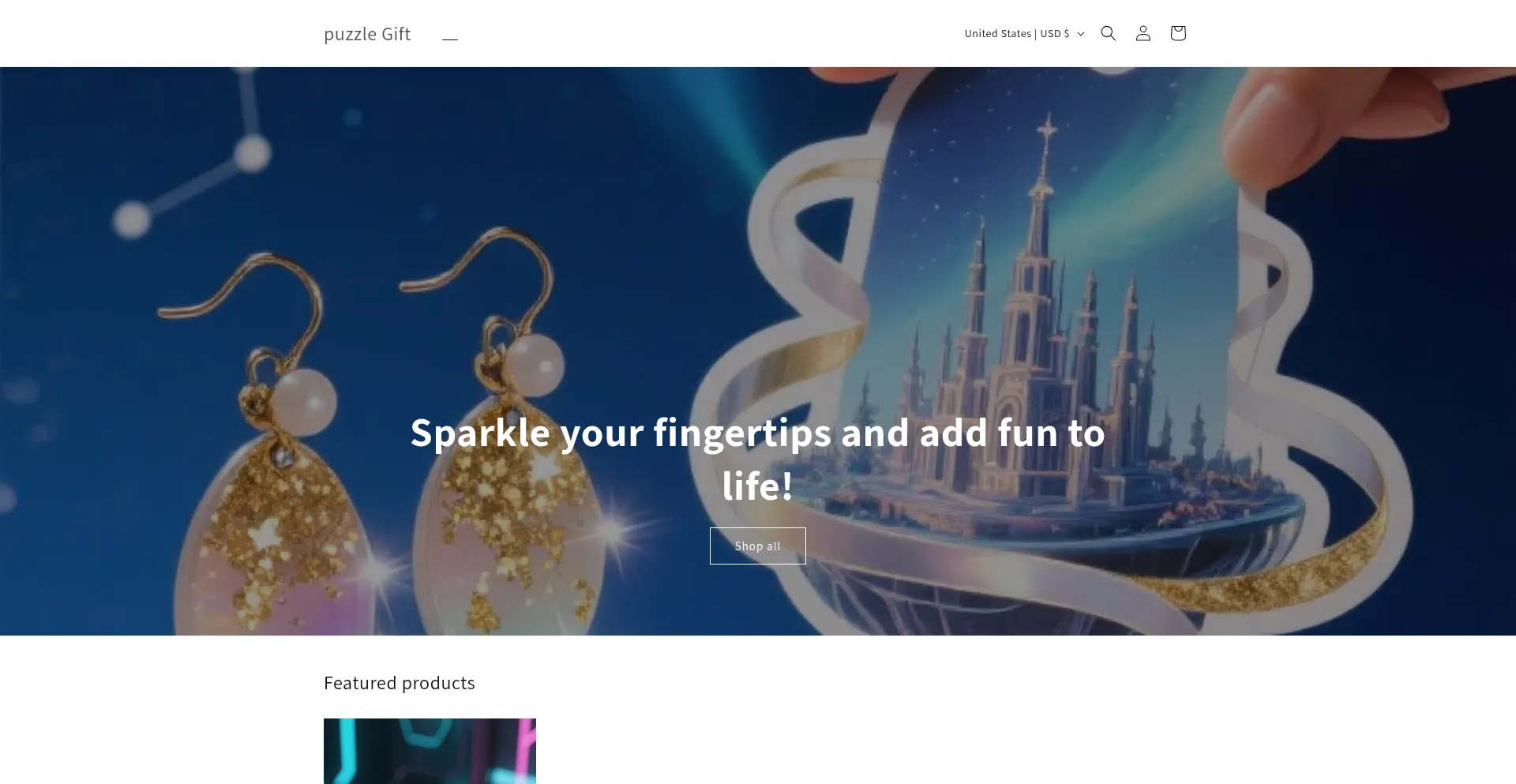1516x784 pixels.
Task: Open United States | USD $ selector
Action: [x=1024, y=33]
